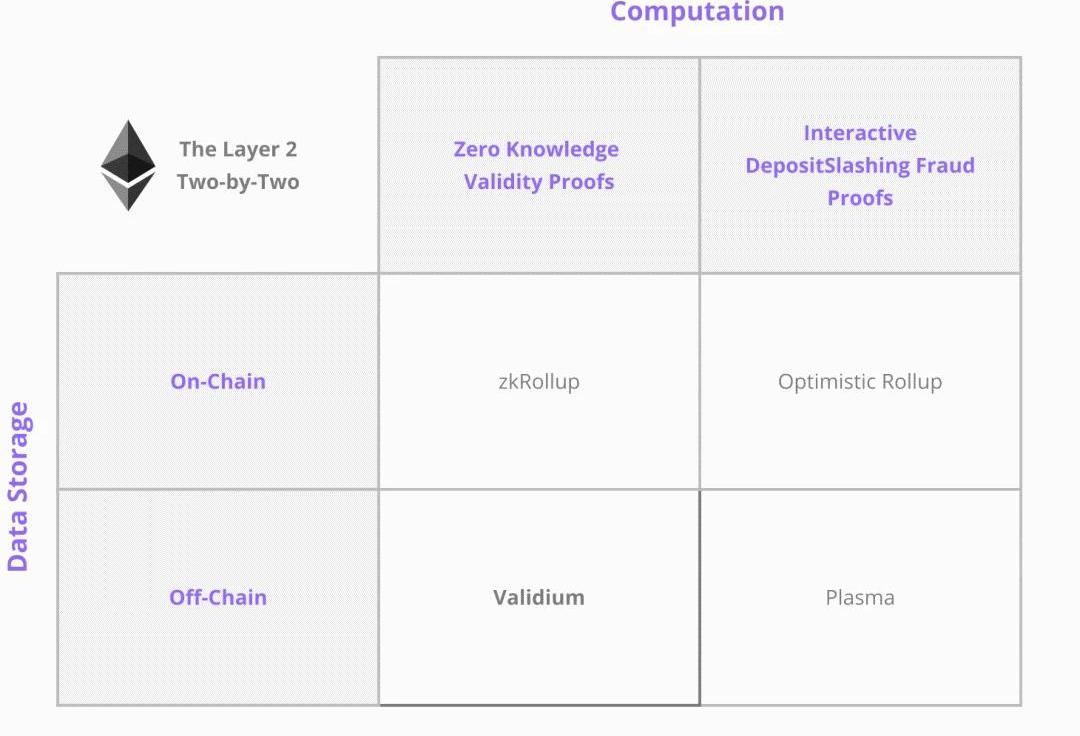Click the word "Data" in vertical label
Image resolution: width=1080 pixels, height=736 pixels.
click(x=18, y=545)
